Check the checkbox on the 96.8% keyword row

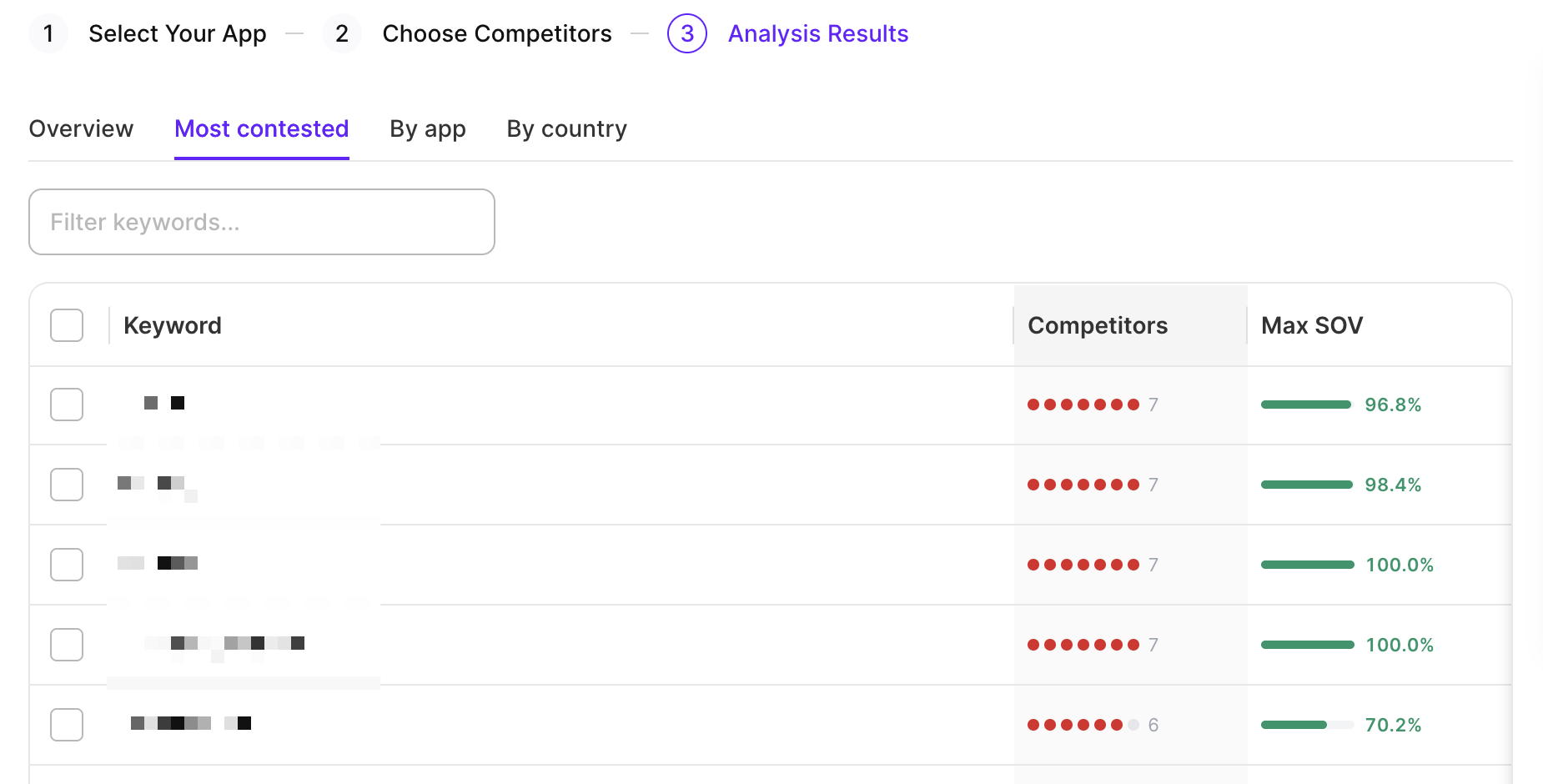tap(67, 405)
